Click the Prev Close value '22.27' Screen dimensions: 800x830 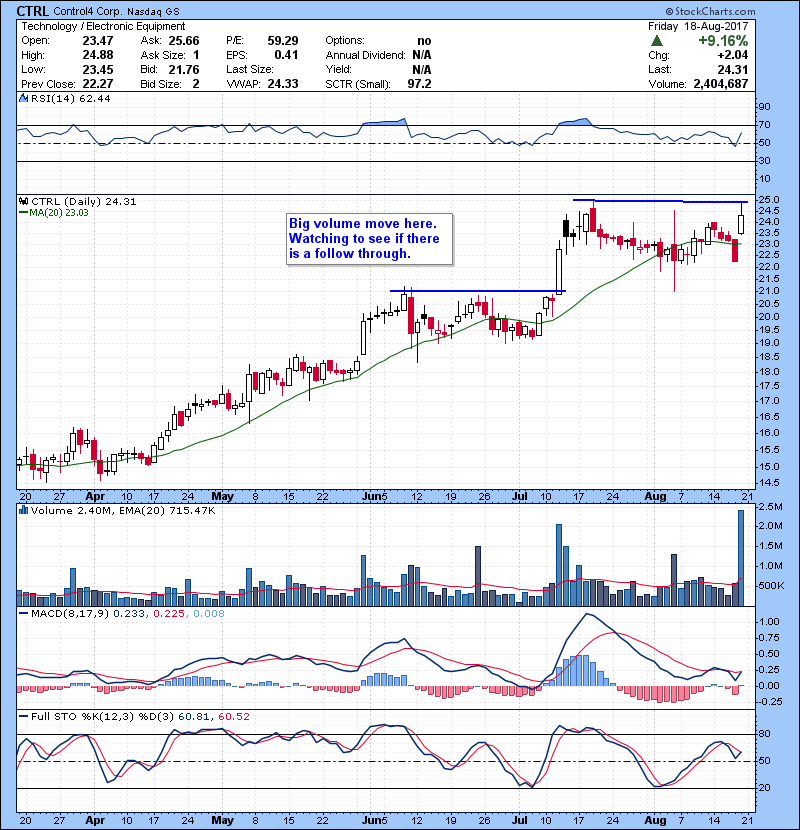point(98,84)
